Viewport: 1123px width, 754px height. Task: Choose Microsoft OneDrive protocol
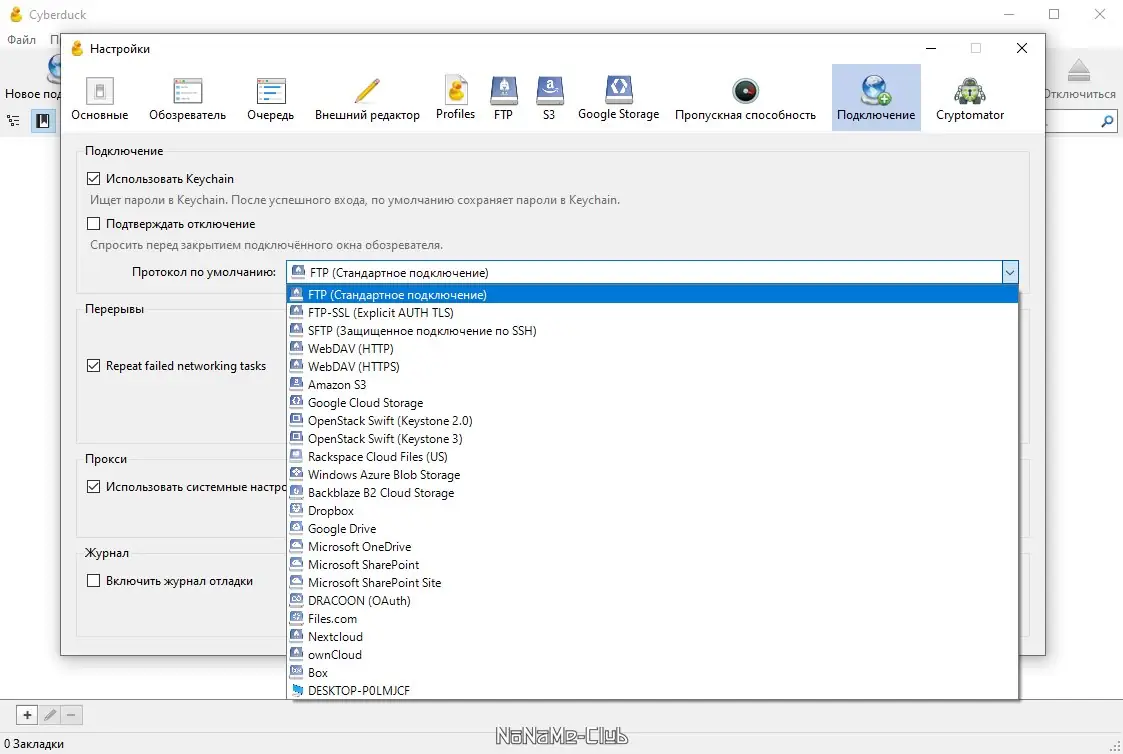click(x=652, y=546)
